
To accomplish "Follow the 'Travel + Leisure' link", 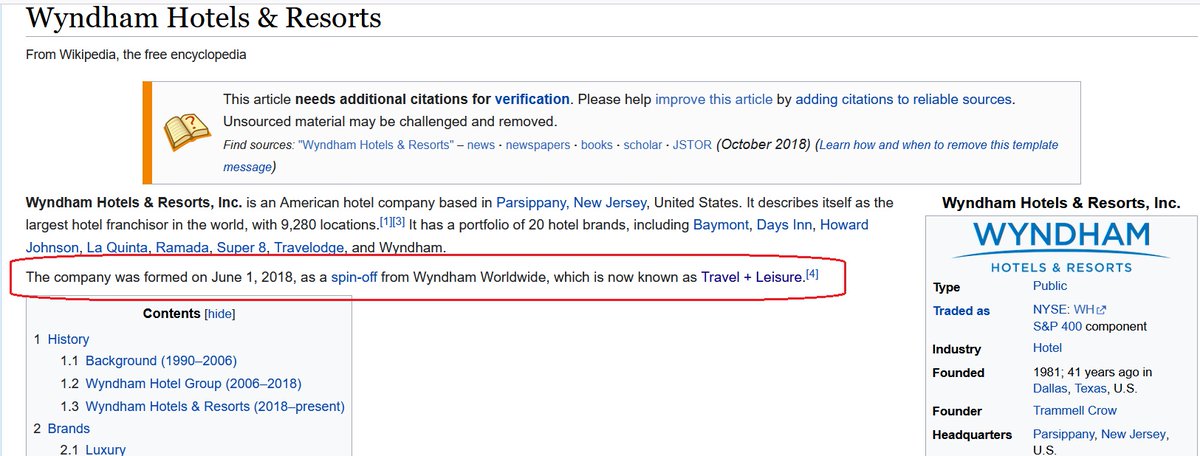I will [x=752, y=276].
